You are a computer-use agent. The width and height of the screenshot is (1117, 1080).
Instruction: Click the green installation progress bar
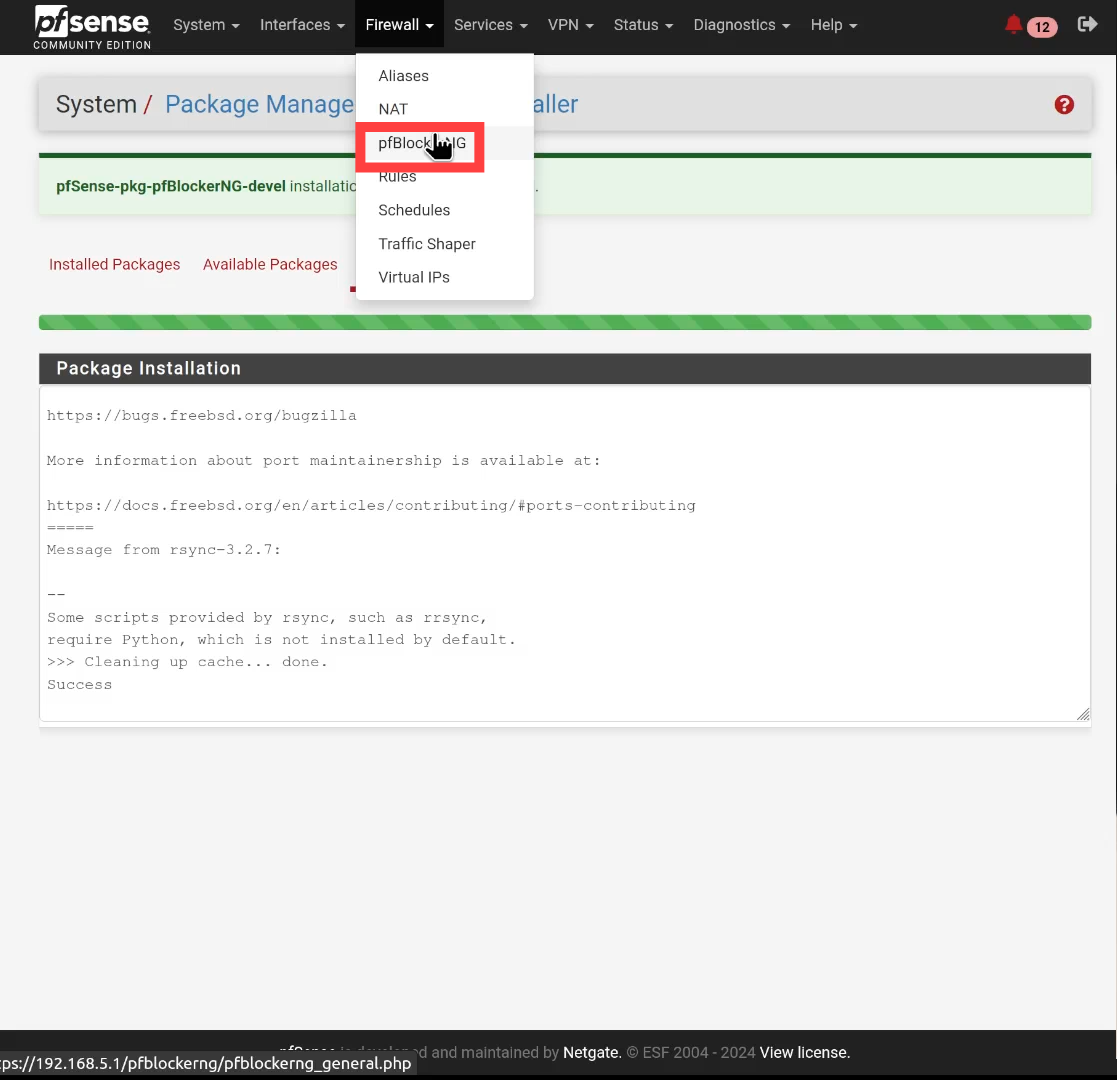[x=564, y=322]
